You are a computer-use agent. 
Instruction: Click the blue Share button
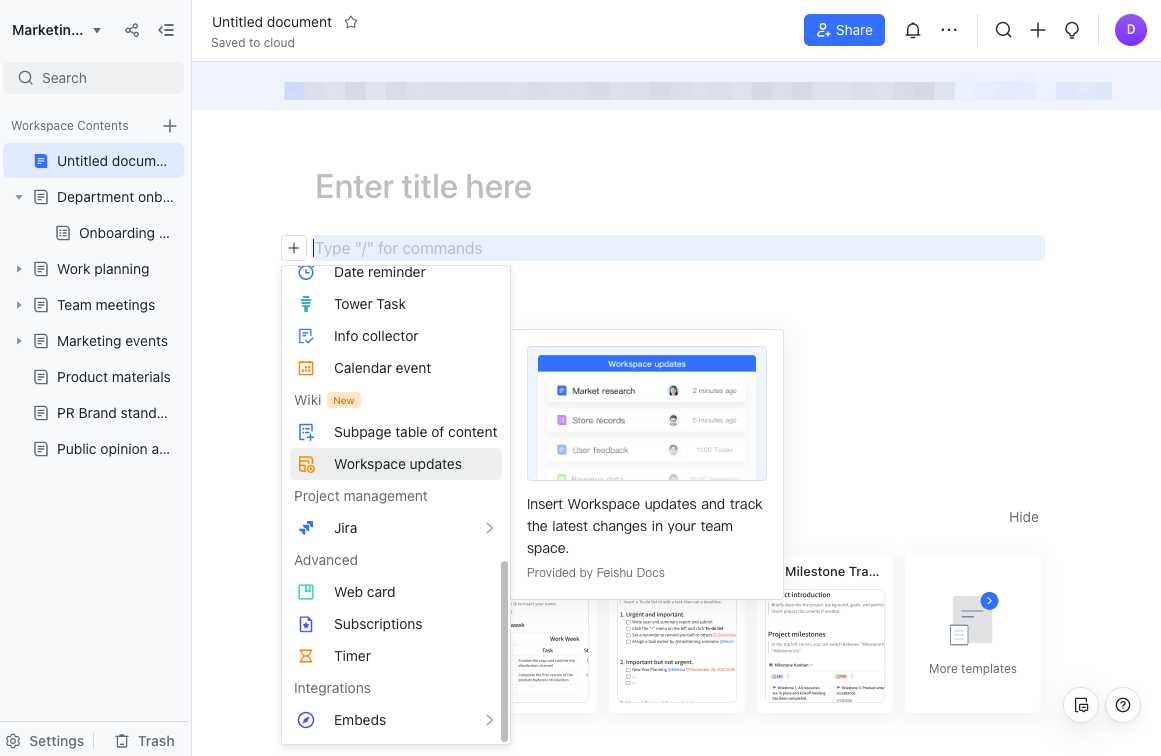[x=844, y=29]
